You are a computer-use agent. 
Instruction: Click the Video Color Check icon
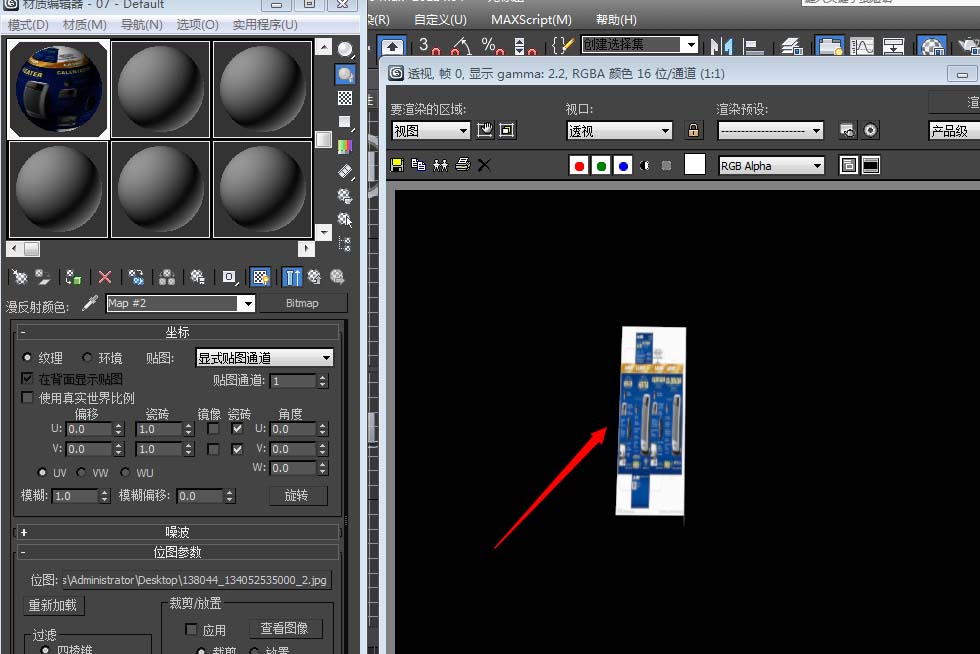coord(345,147)
